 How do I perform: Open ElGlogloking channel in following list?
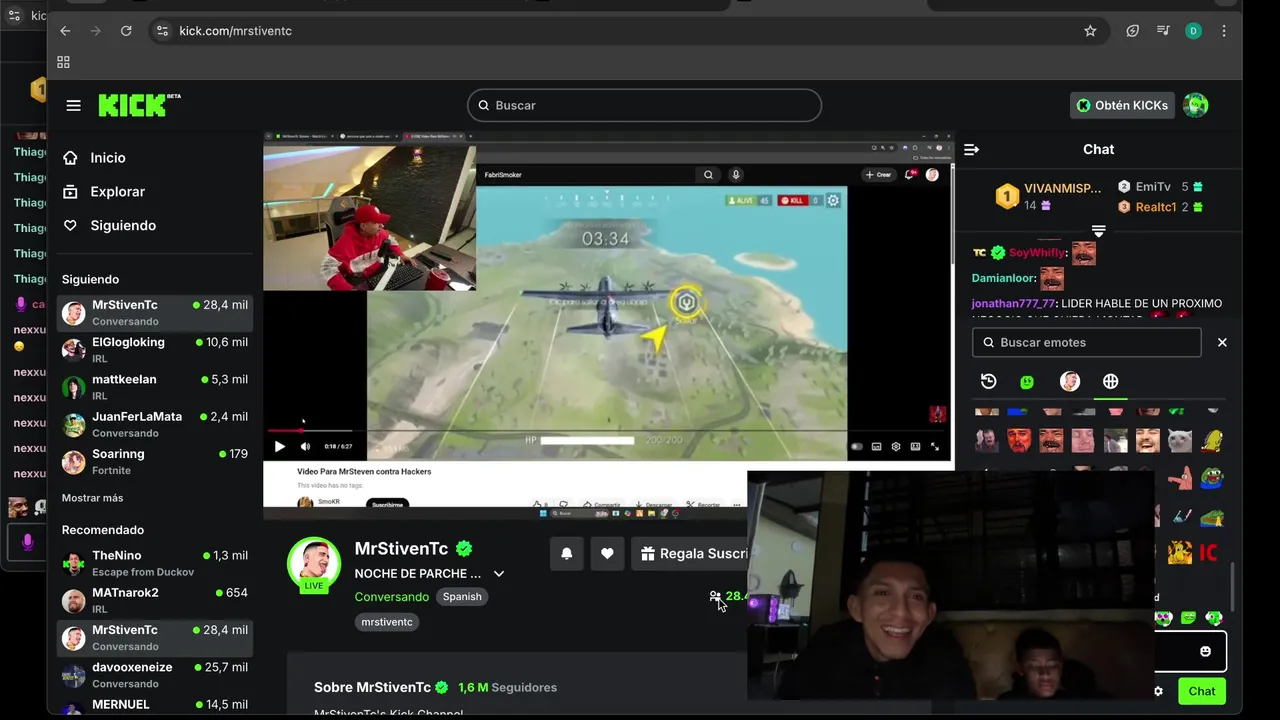pos(155,349)
